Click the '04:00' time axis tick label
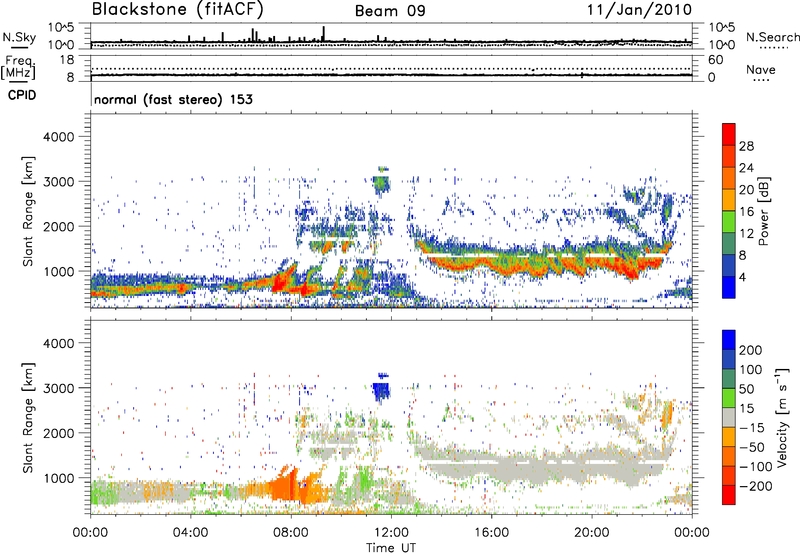Viewport: 800px width, 554px height. 190,533
